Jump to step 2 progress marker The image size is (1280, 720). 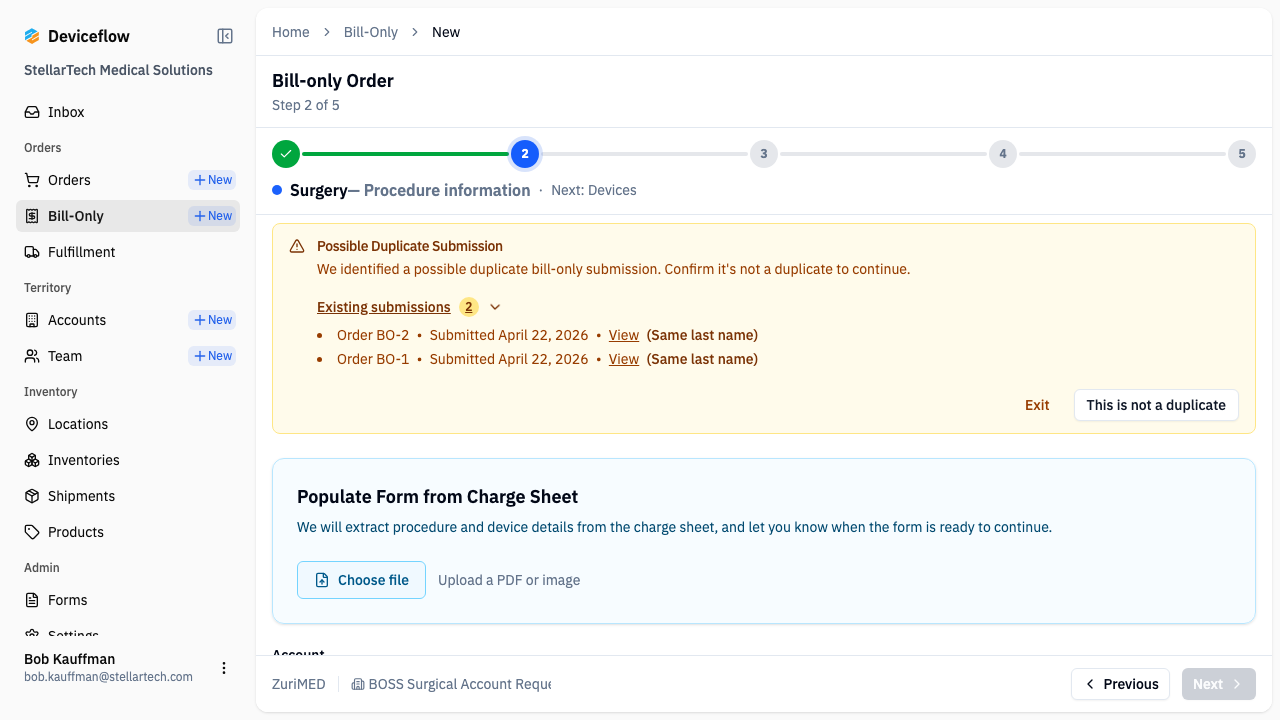point(525,154)
